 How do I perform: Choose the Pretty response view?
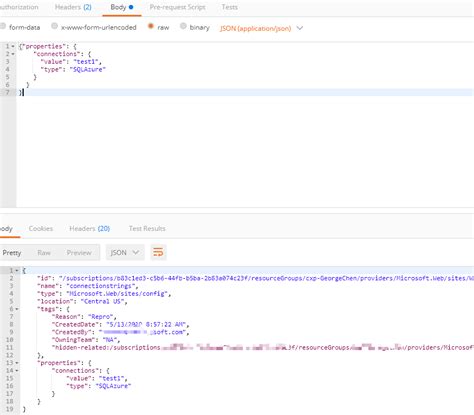tap(12, 253)
